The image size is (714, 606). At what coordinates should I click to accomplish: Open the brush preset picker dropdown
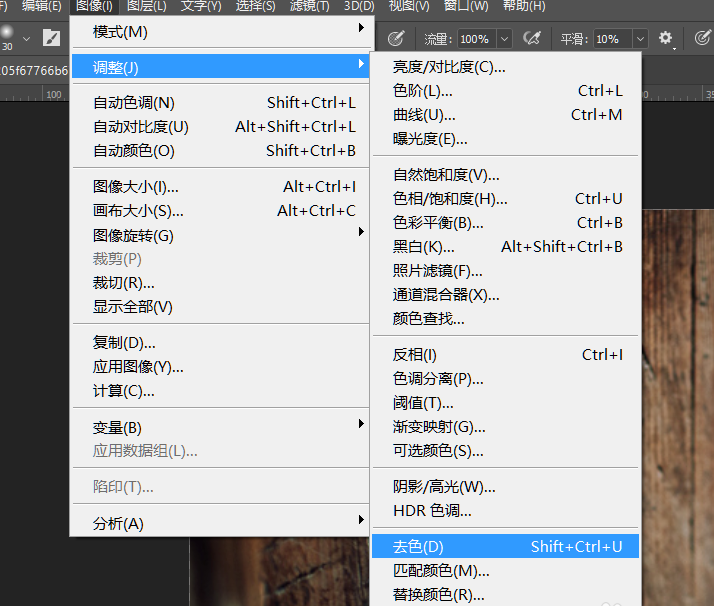pos(26,39)
